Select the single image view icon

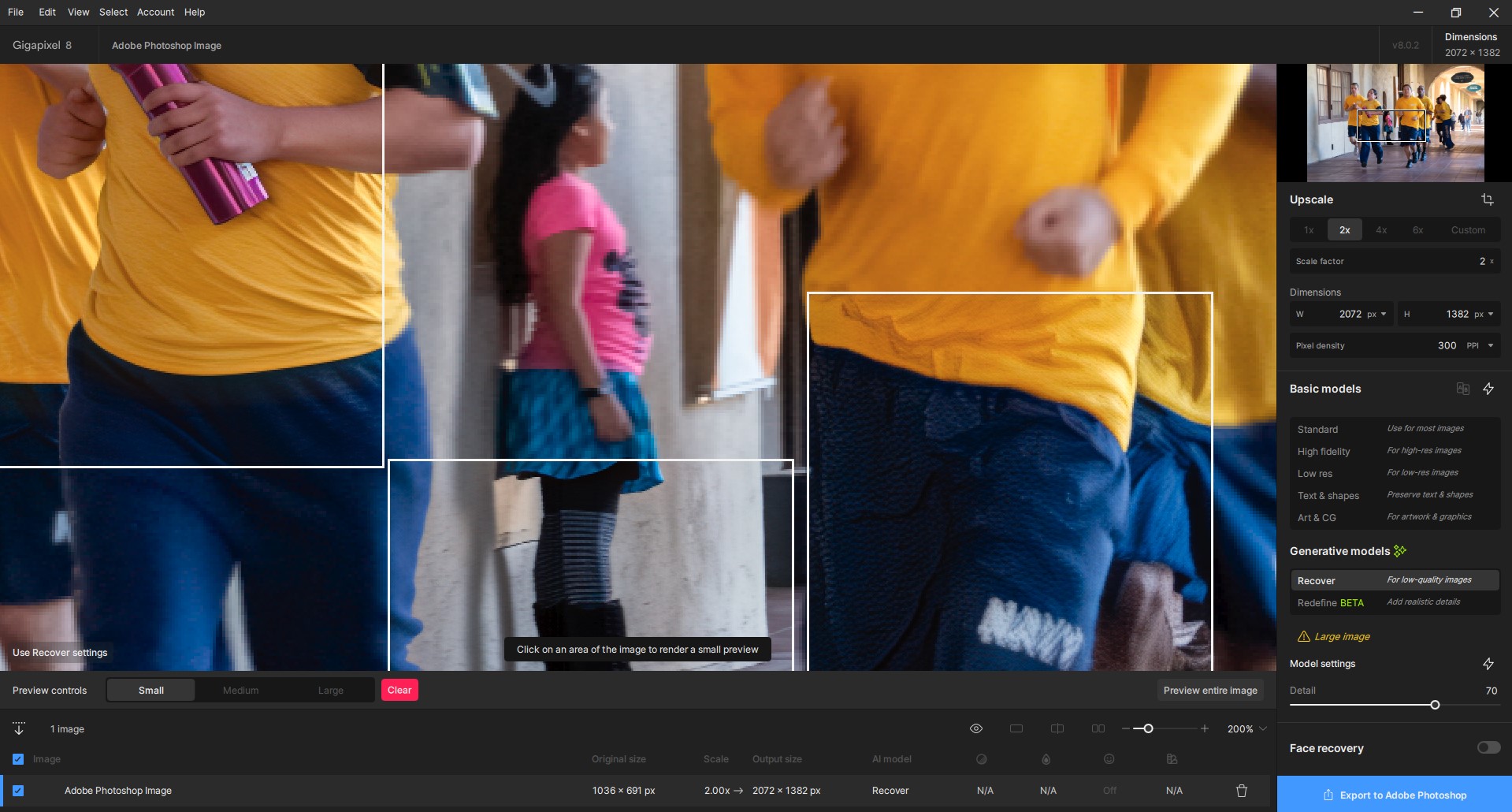pos(1016,728)
